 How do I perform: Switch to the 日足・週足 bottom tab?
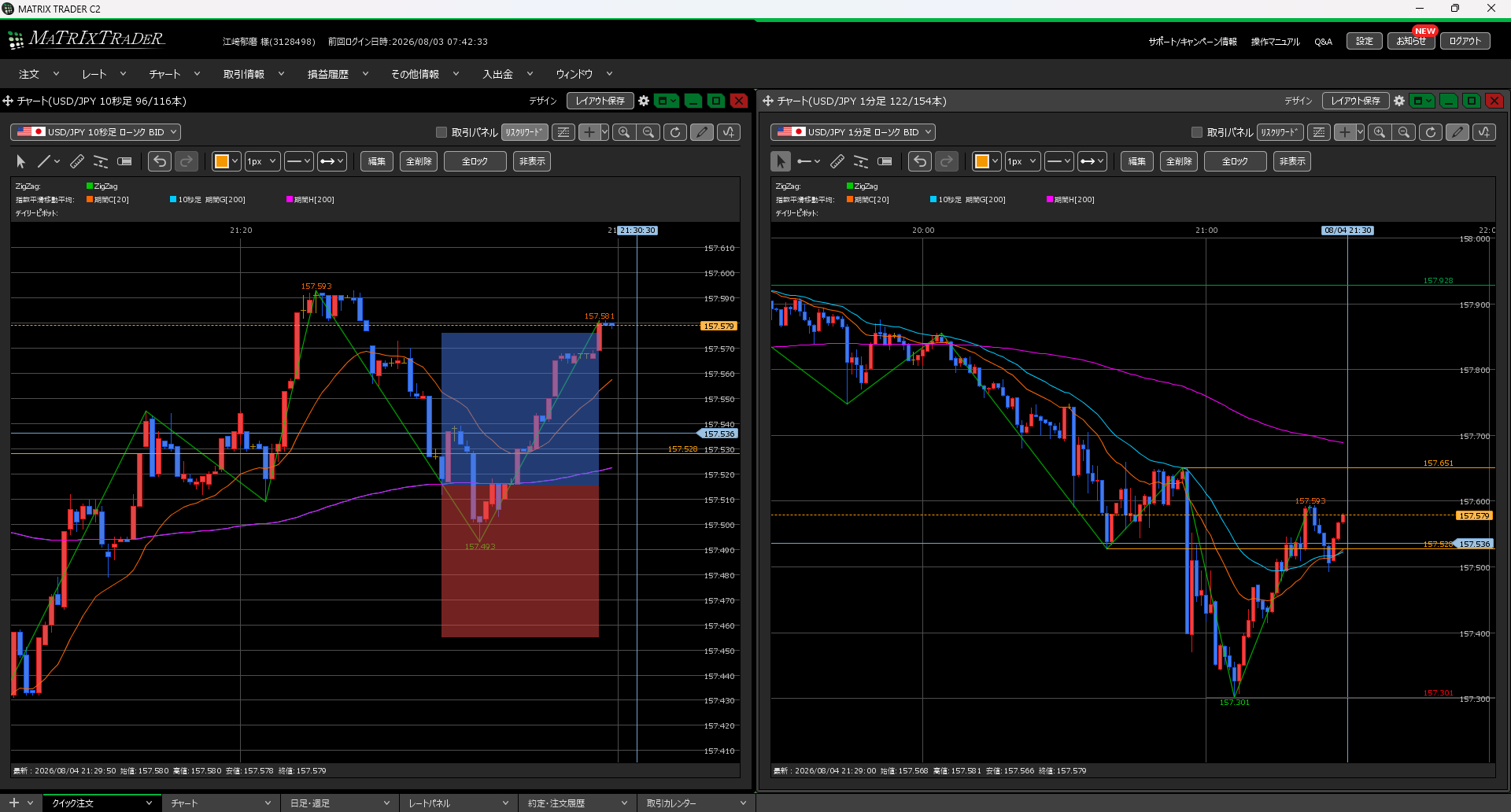click(339, 803)
